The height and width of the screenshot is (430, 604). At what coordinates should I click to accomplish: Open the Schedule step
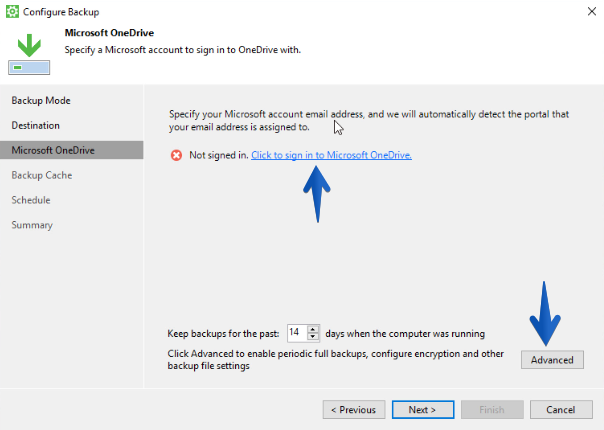pos(31,200)
